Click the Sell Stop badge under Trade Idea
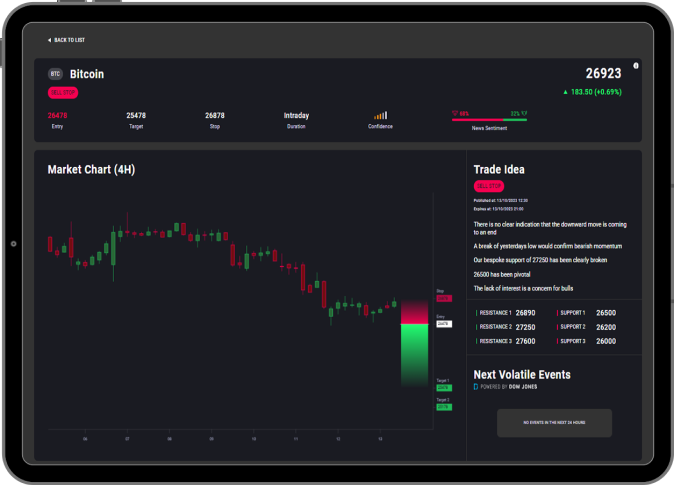The width and height of the screenshot is (674, 485). [488, 186]
